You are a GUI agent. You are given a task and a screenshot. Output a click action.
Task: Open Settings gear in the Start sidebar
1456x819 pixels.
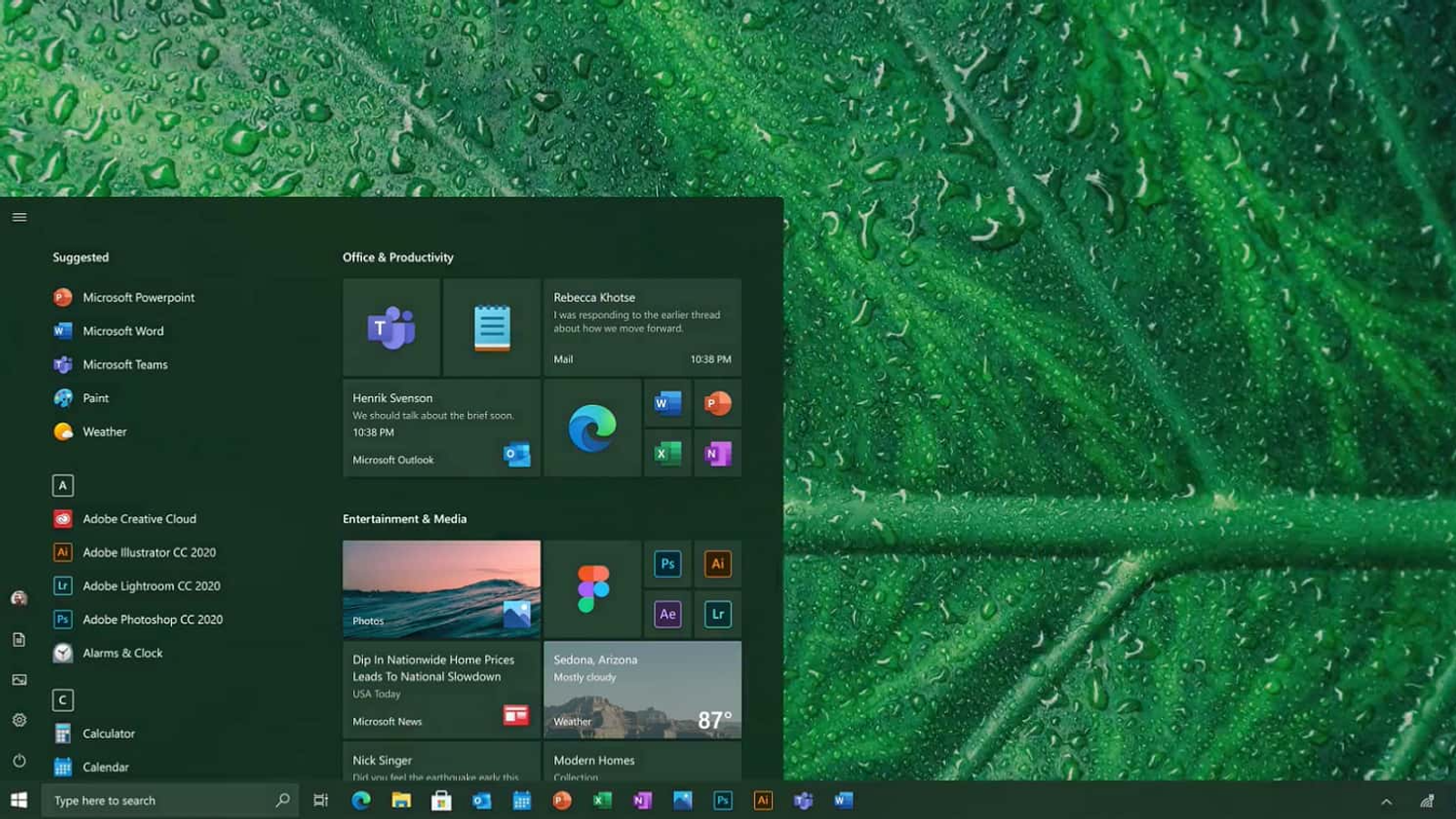[19, 720]
